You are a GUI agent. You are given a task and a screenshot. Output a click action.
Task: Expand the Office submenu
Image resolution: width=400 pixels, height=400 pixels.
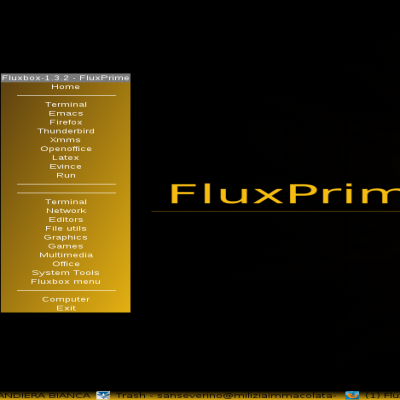pyautogui.click(x=66, y=264)
